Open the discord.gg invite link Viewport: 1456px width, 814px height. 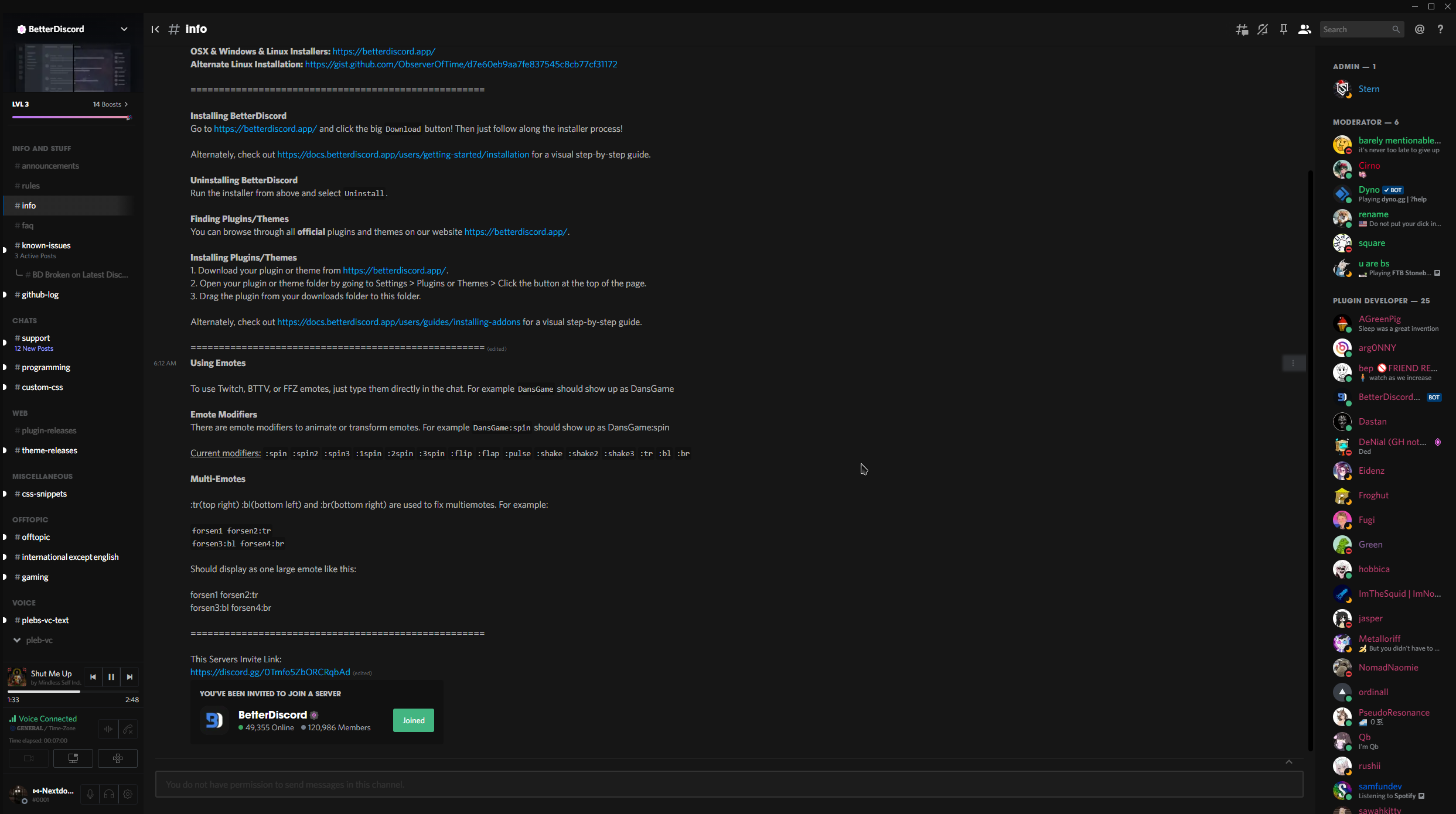(x=270, y=672)
